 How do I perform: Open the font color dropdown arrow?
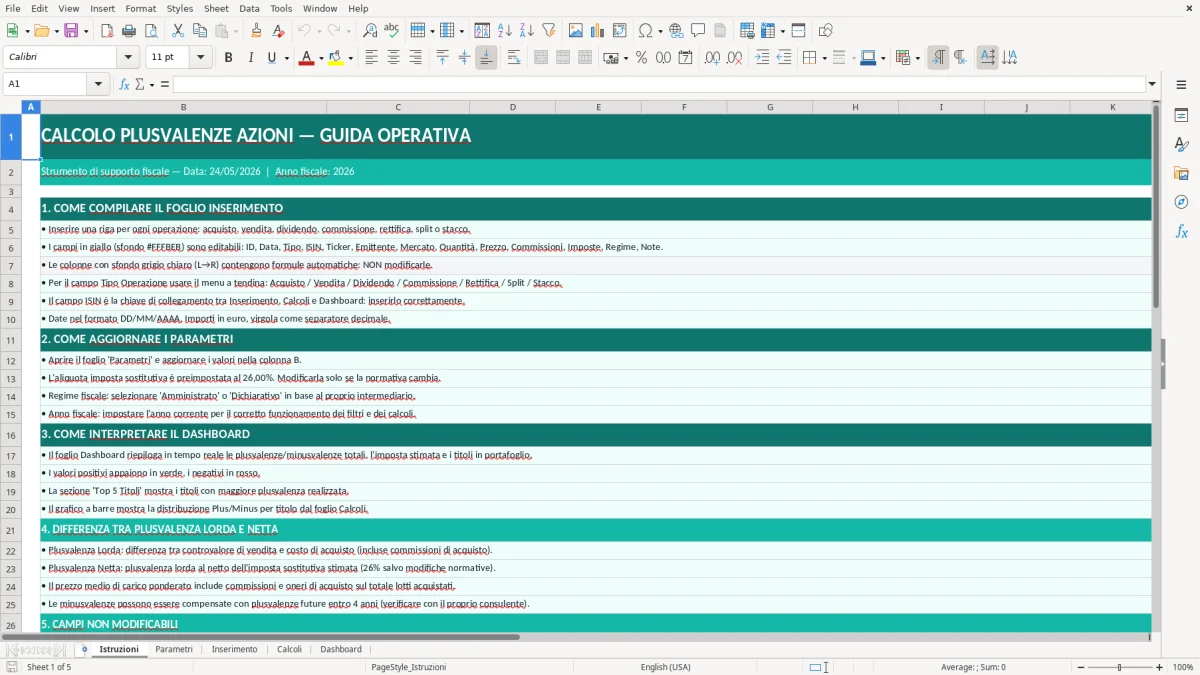point(320,58)
